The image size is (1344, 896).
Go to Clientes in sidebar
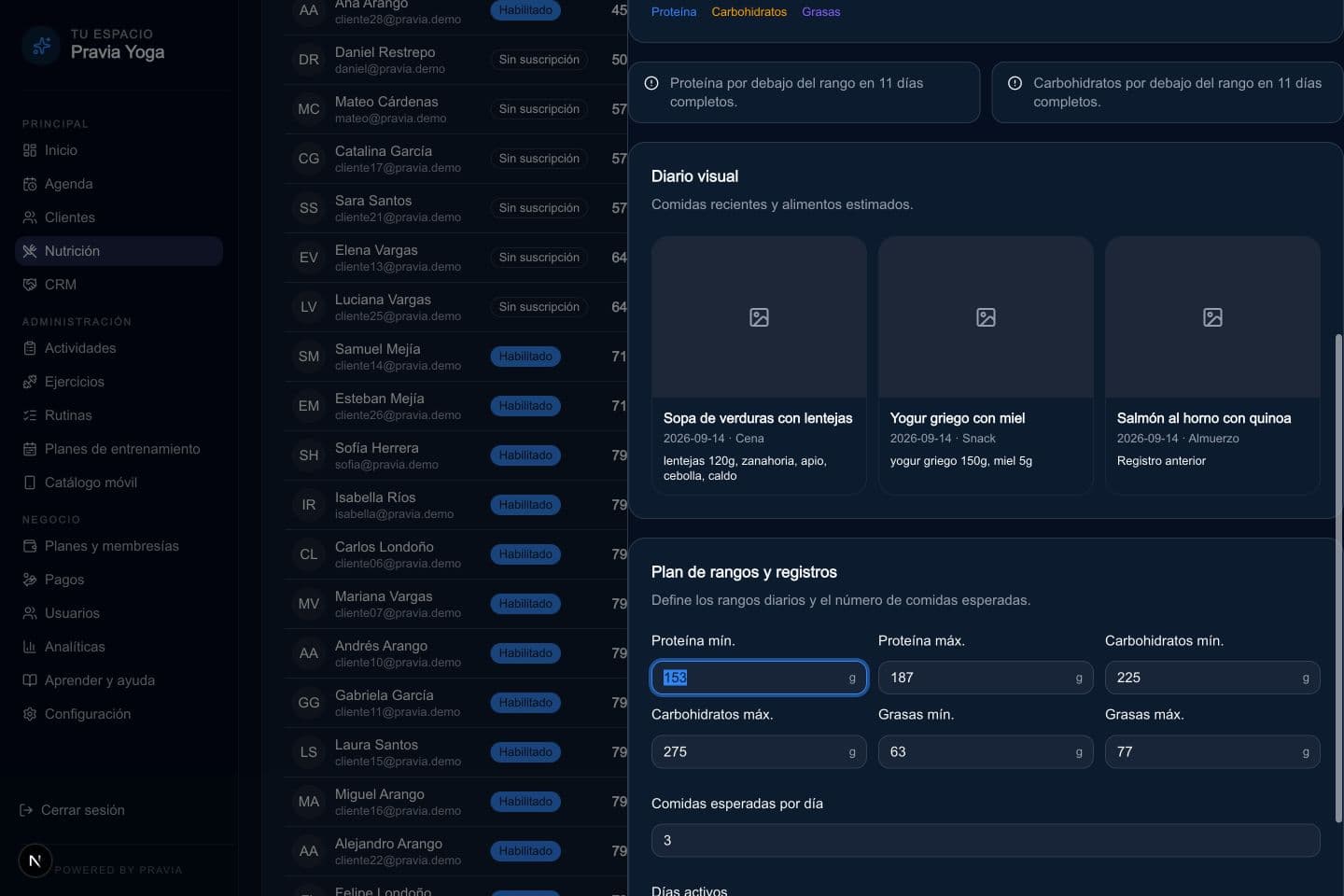click(x=119, y=217)
